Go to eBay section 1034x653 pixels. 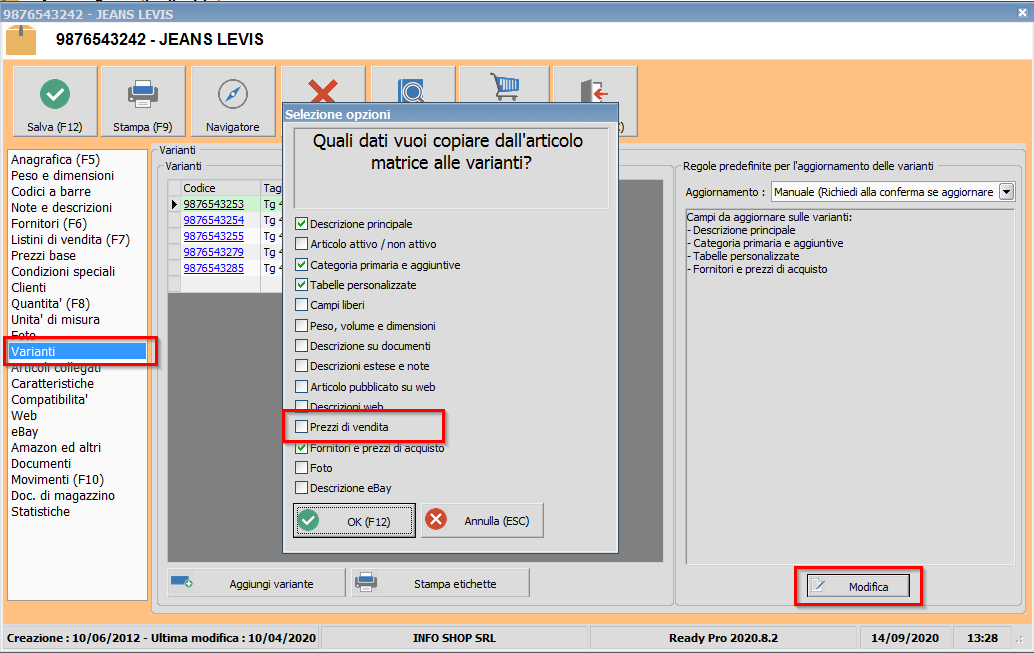[x=24, y=431]
